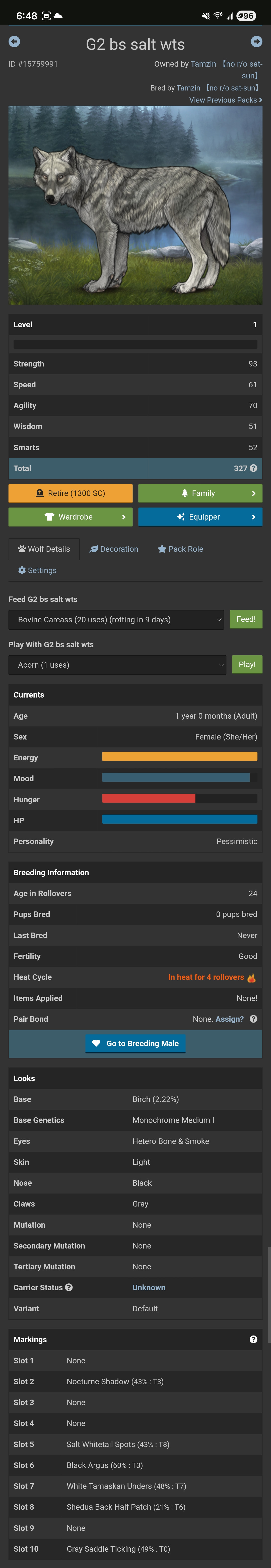
Task: Click the Carrier Status help icon
Action: point(69,1287)
